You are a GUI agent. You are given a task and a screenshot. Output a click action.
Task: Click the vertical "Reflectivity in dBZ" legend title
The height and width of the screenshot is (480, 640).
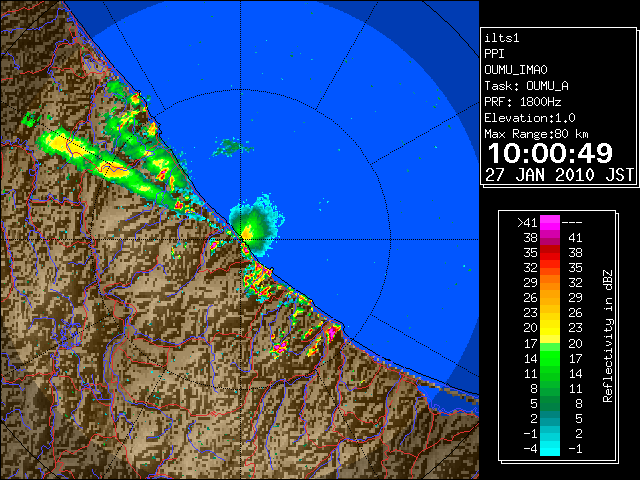pos(608,336)
